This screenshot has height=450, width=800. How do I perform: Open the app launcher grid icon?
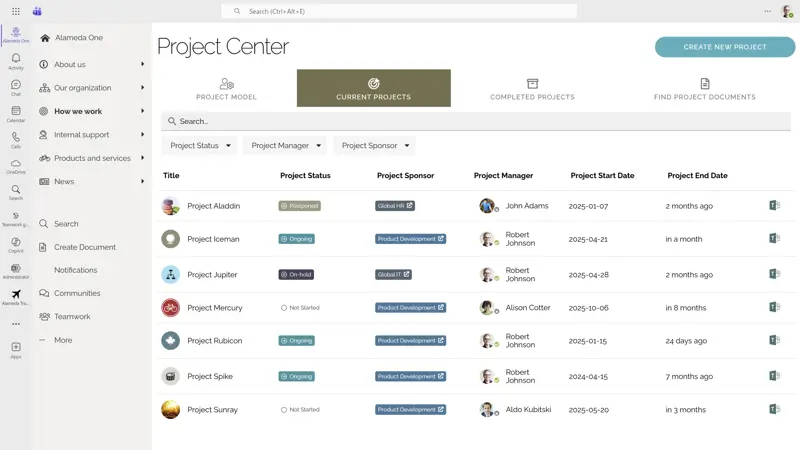click(16, 11)
